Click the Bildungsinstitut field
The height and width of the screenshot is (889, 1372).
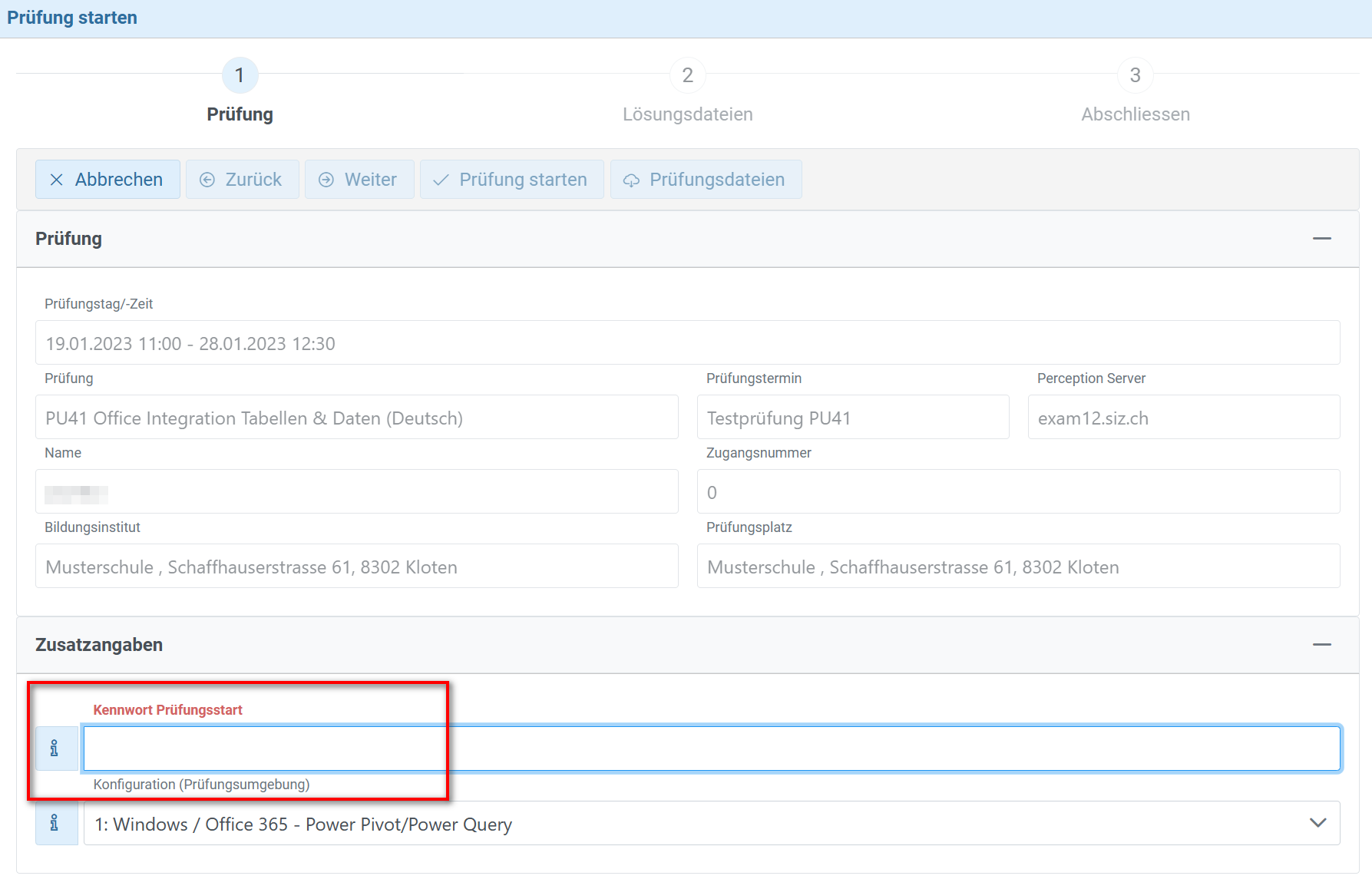(357, 566)
